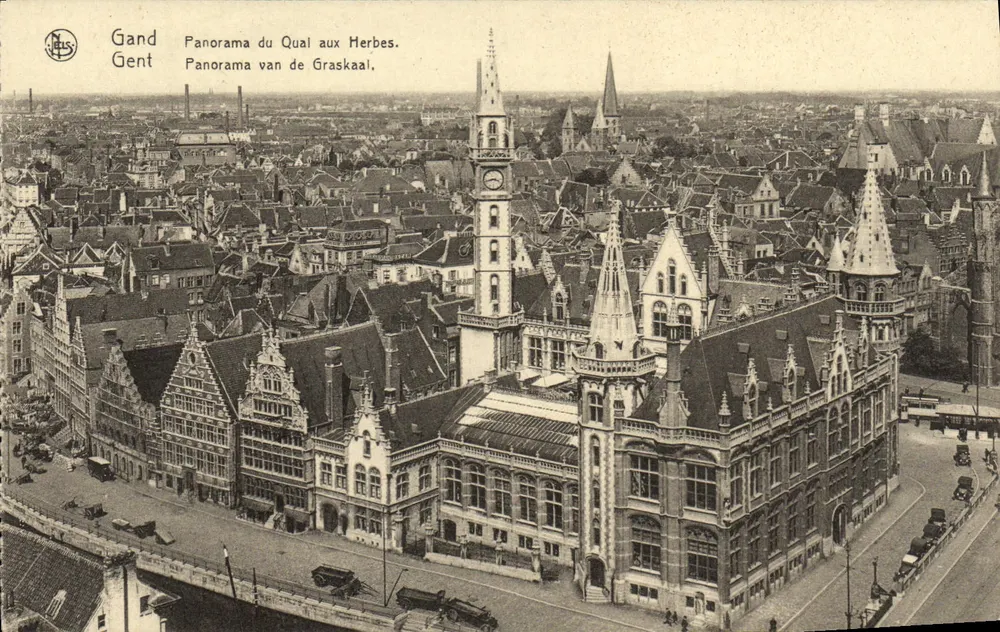
Task: Click caption "Panorama van de Graskaal."
Action: (x=279, y=64)
